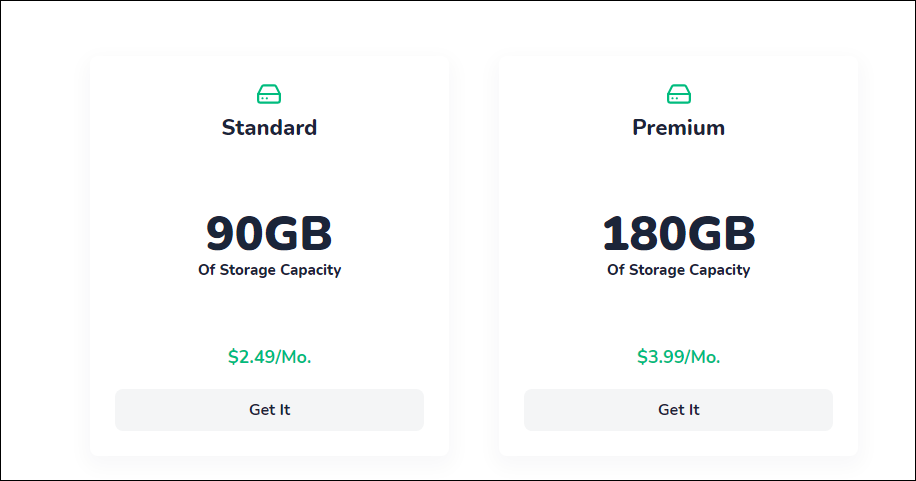The width and height of the screenshot is (916, 481).
Task: Click the $3.99/Mo. price text
Action: coord(679,357)
